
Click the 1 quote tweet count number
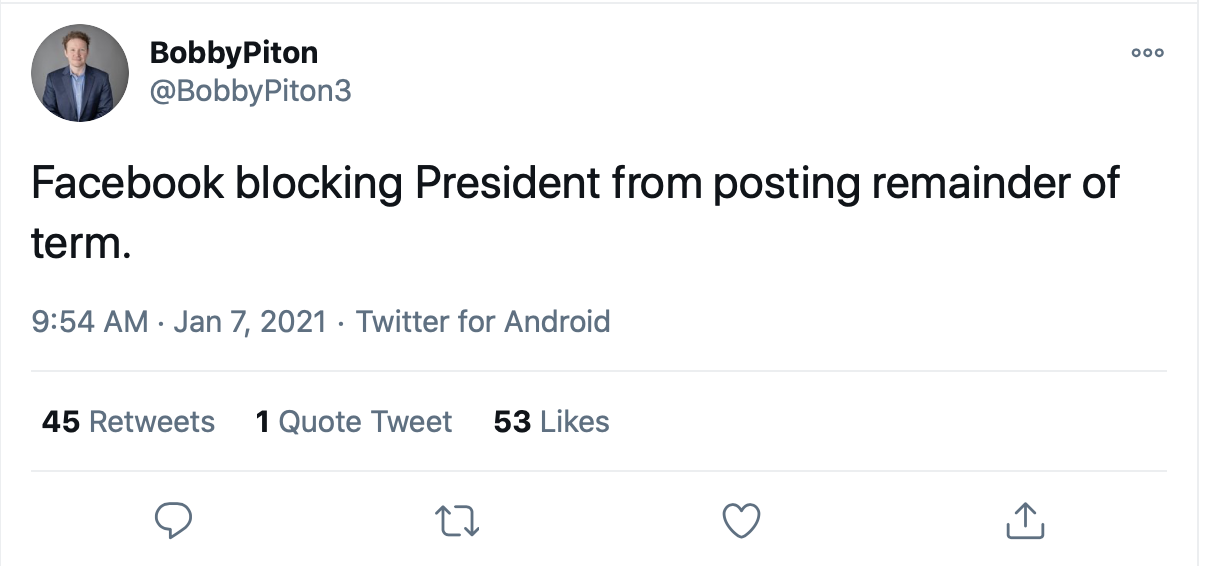coord(263,422)
